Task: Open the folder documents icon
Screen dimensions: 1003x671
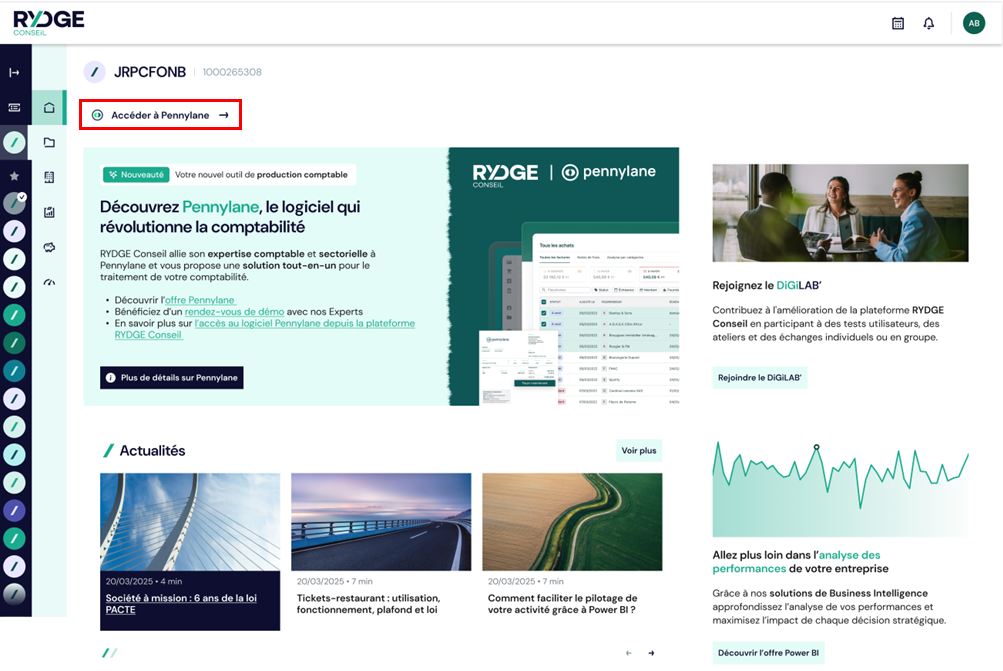Action: (x=49, y=143)
